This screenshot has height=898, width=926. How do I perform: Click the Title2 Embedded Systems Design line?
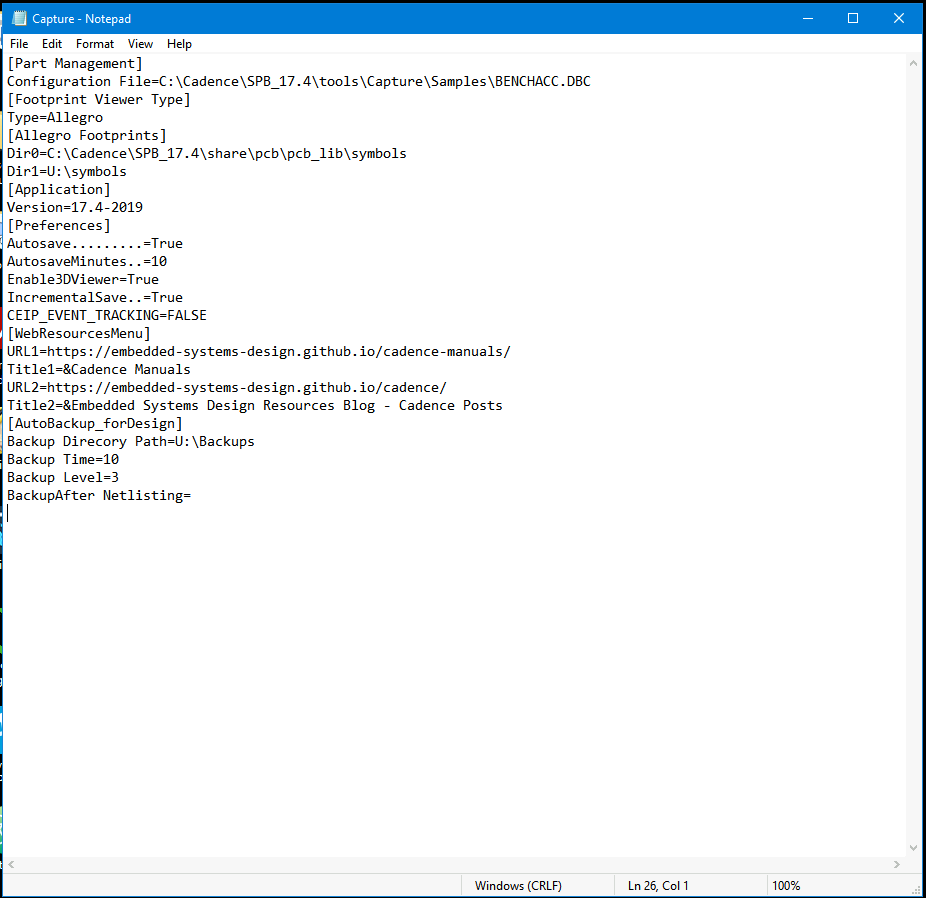[255, 406]
